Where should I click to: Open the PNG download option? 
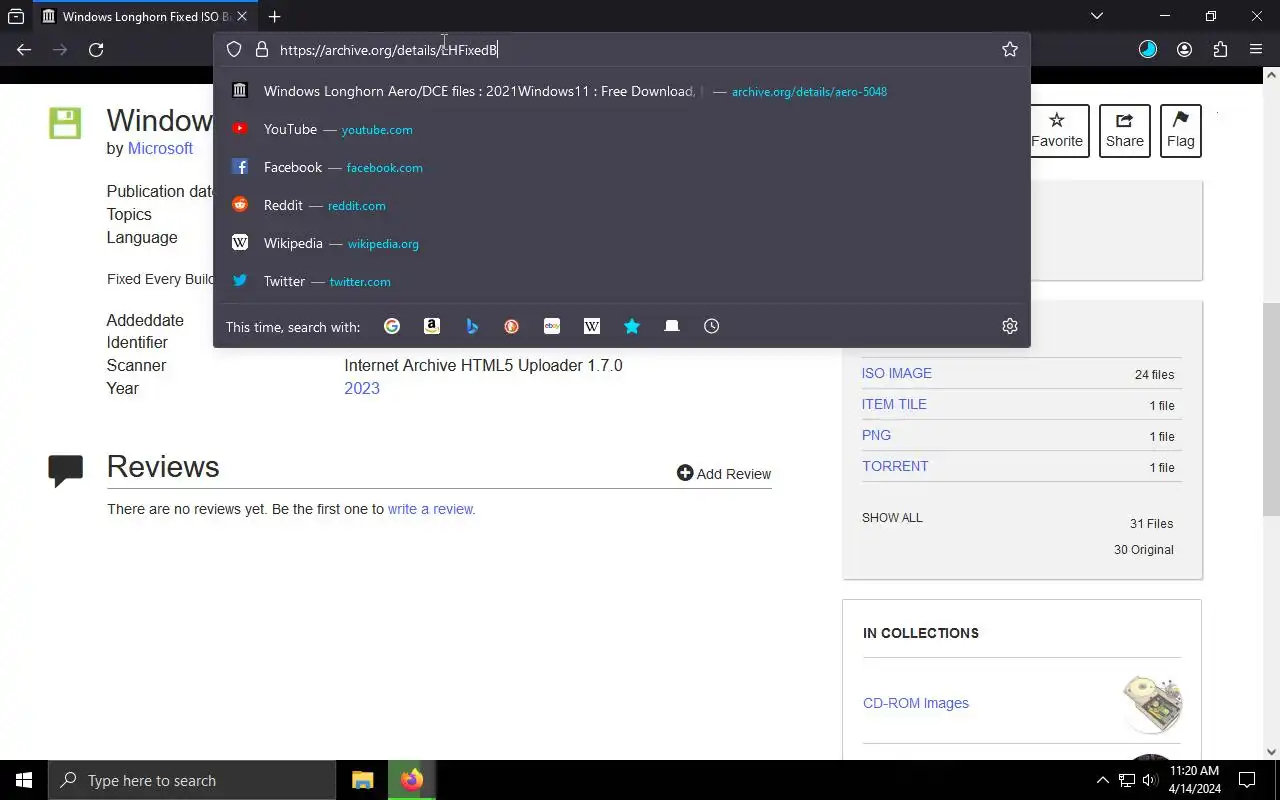(x=876, y=435)
